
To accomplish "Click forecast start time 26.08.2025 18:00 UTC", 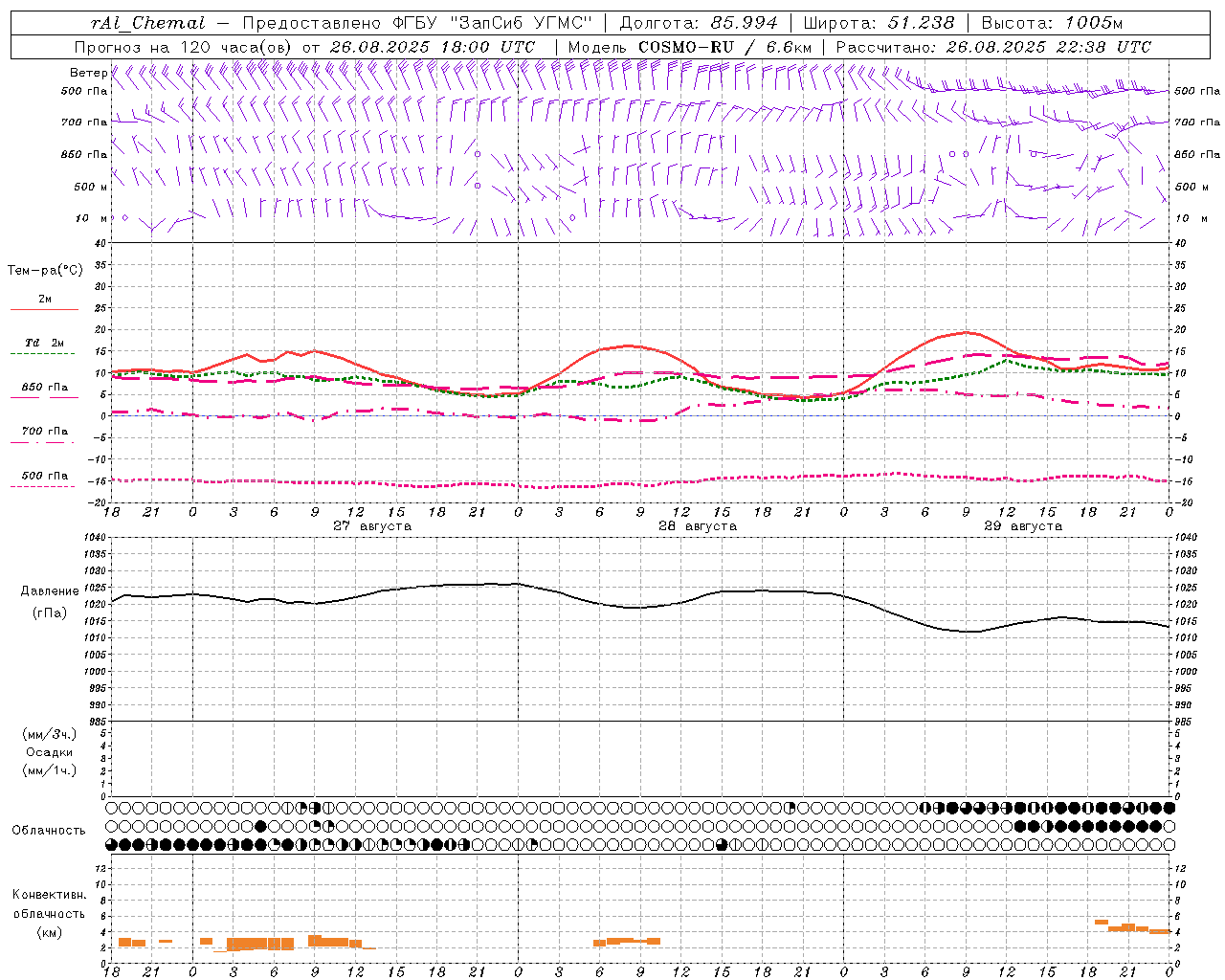I will pos(432,47).
